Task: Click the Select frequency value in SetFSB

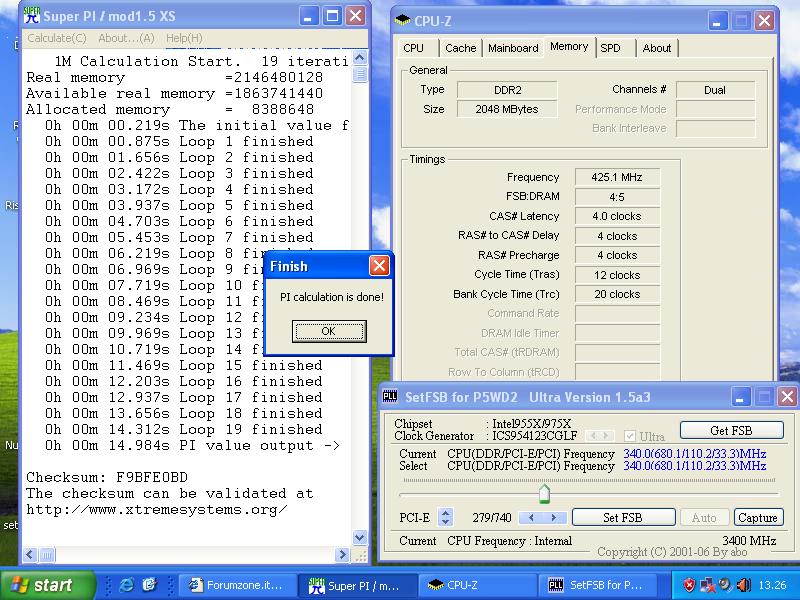Action: pyautogui.click(x=694, y=466)
